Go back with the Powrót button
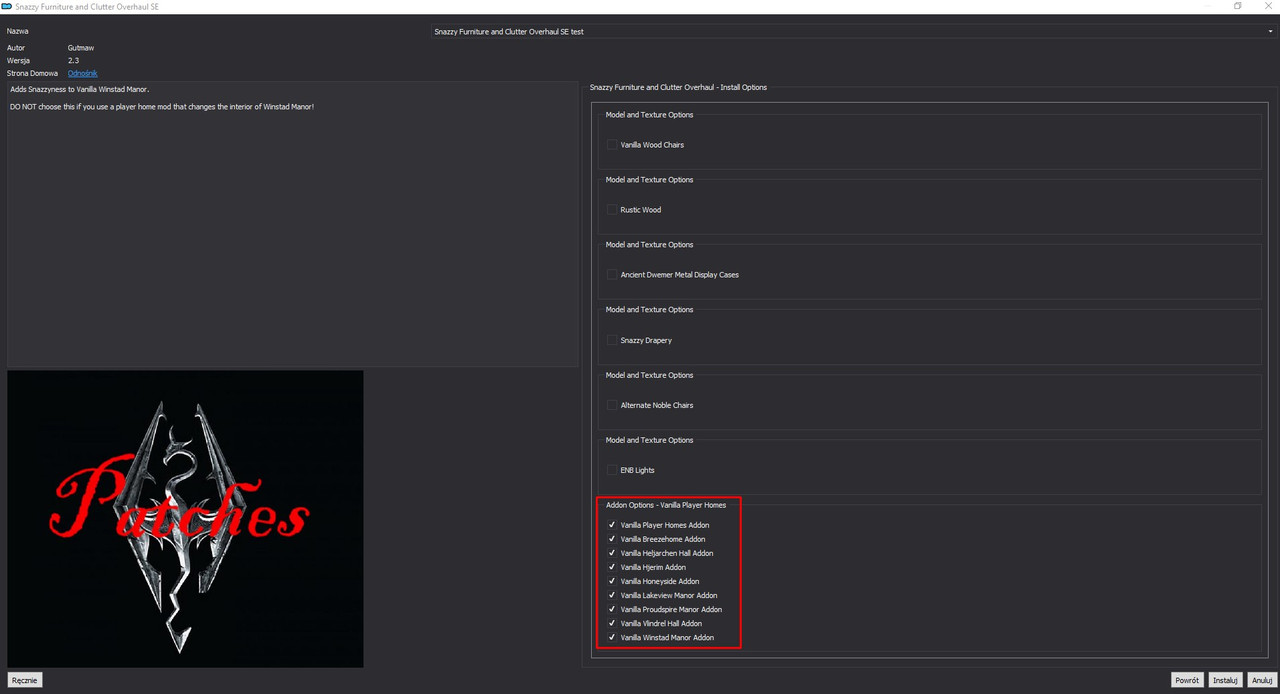 (1188, 680)
